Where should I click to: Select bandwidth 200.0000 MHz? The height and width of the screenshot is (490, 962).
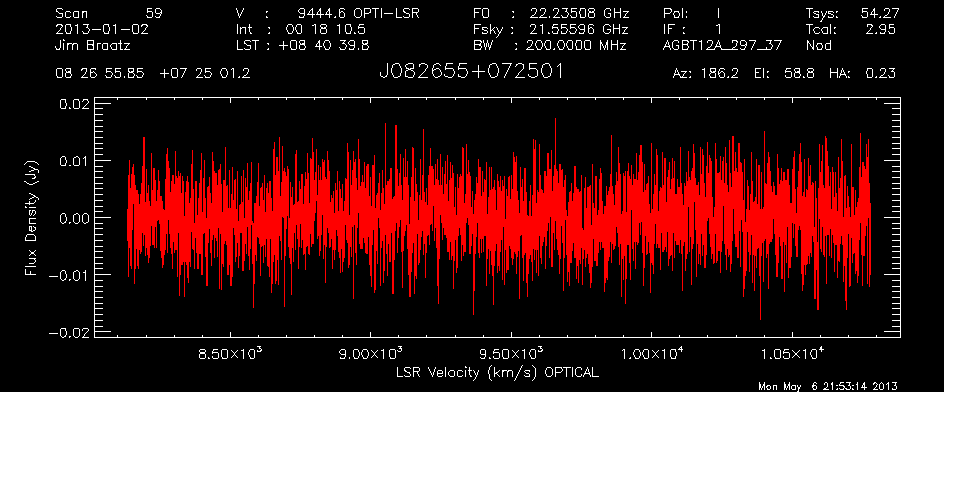pos(576,45)
